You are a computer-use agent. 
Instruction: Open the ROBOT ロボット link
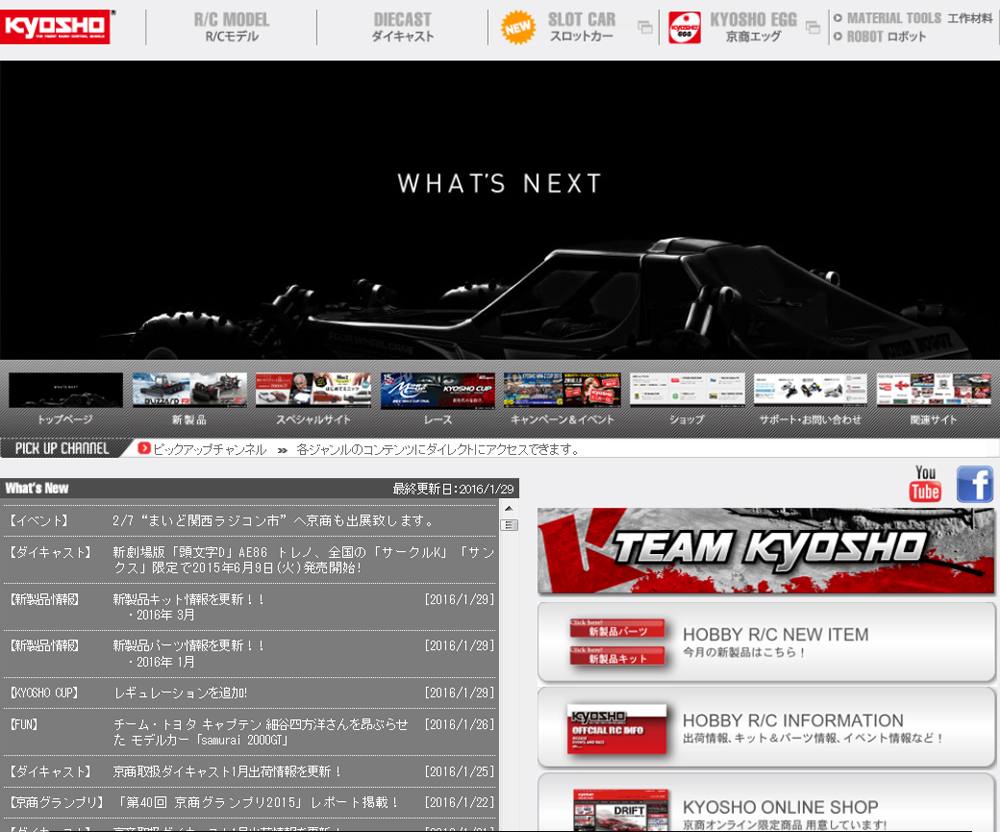pos(879,36)
